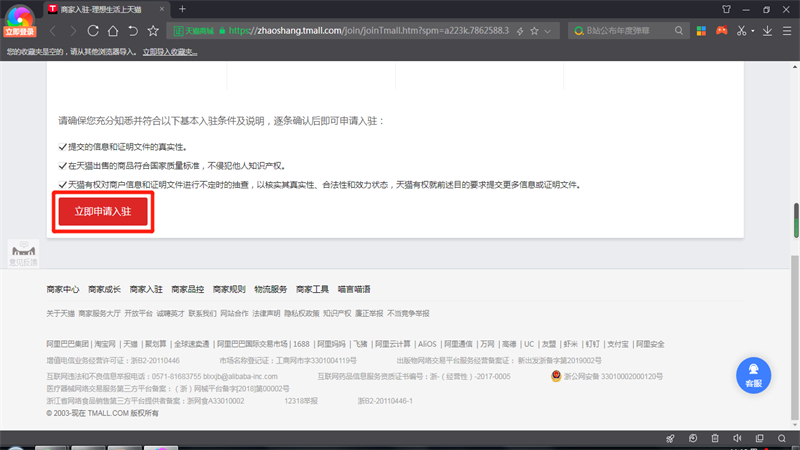This screenshot has height=450, width=800.
Task: Open the 客服 customer service chat bubble
Action: 753,373
